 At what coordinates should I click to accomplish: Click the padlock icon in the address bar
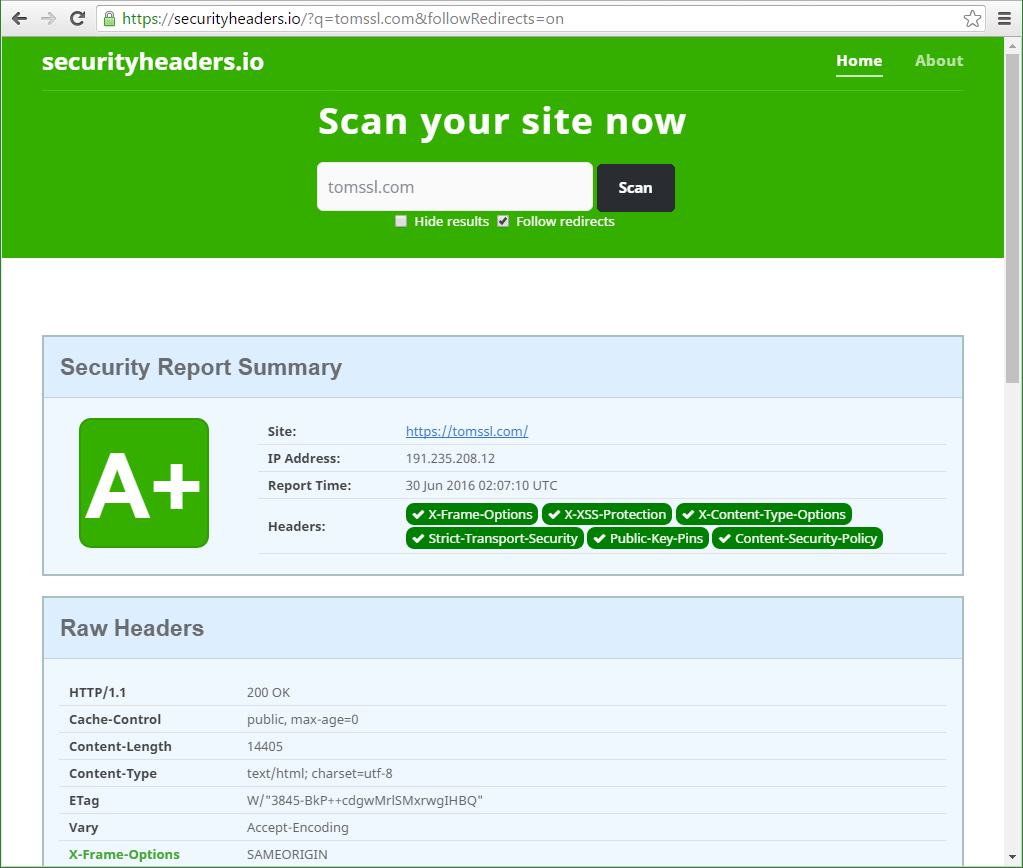point(108,18)
